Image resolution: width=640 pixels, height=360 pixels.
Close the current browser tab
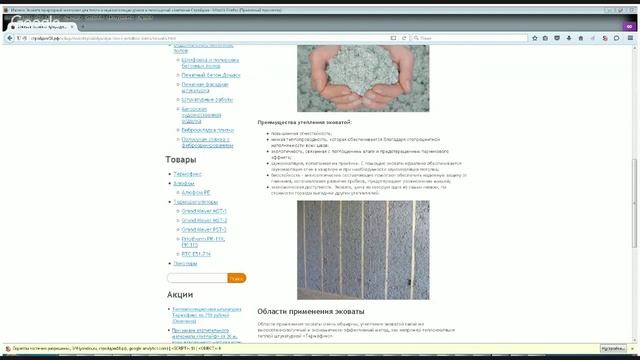pos(72,27)
